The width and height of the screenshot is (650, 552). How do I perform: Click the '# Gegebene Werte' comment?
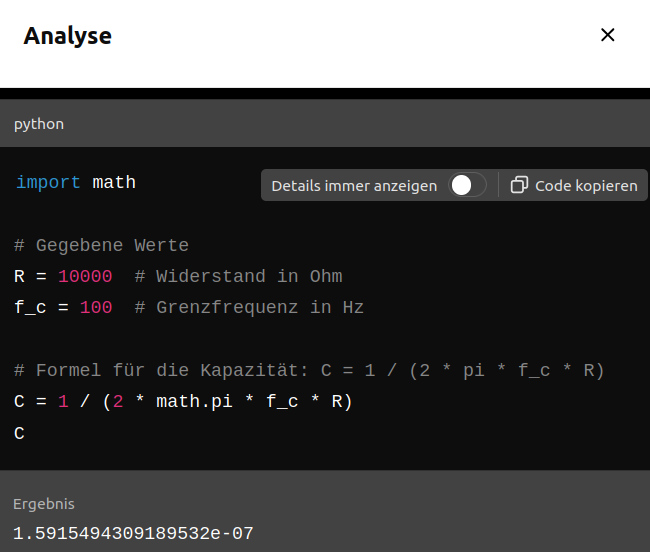click(102, 245)
